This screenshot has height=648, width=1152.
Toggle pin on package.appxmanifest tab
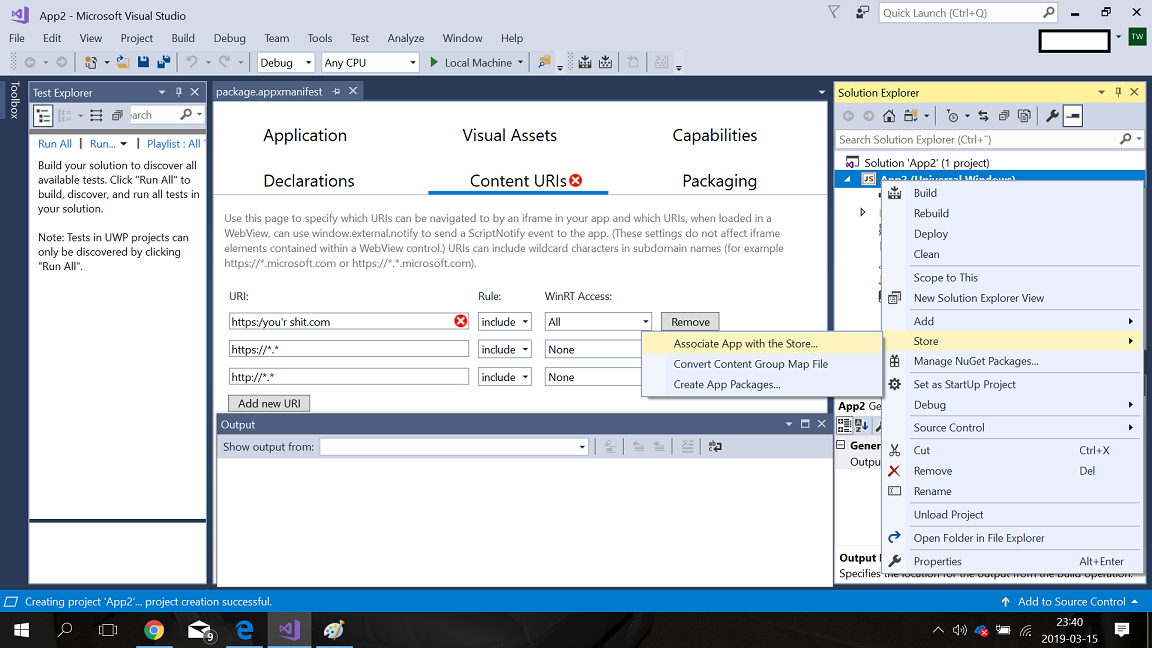[x=336, y=91]
